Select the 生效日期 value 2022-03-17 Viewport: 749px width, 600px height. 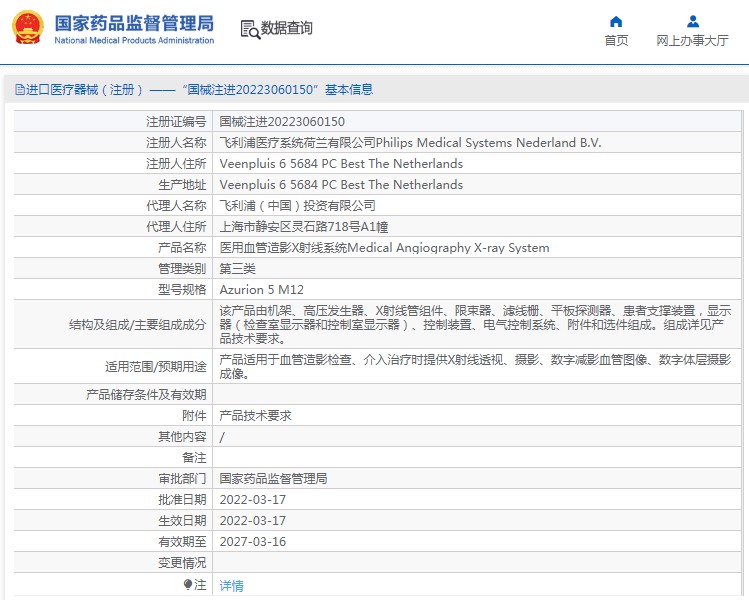[253, 521]
